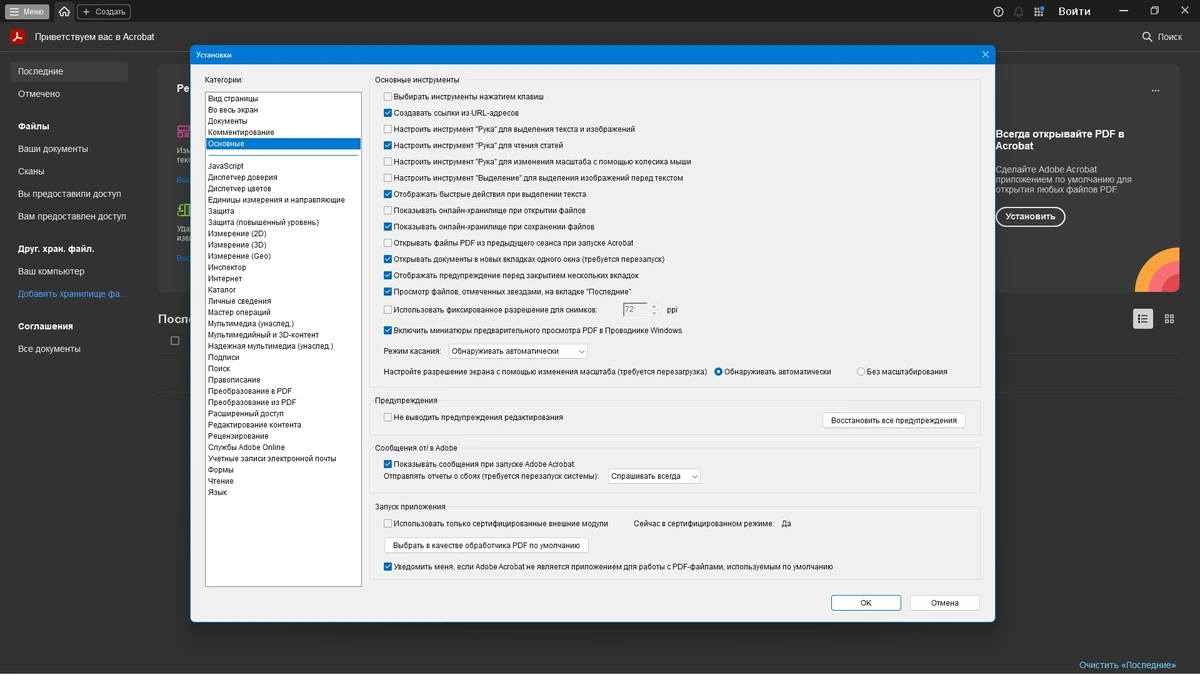1200x675 pixels.
Task: Open the Home icon in top bar
Action: 64,11
